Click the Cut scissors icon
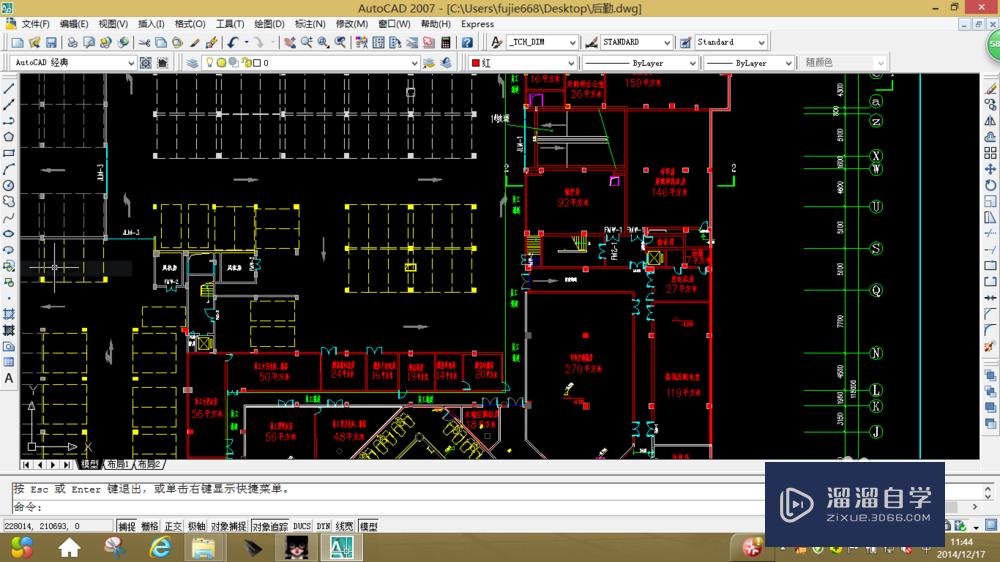This screenshot has width=1000, height=562. pos(144,42)
